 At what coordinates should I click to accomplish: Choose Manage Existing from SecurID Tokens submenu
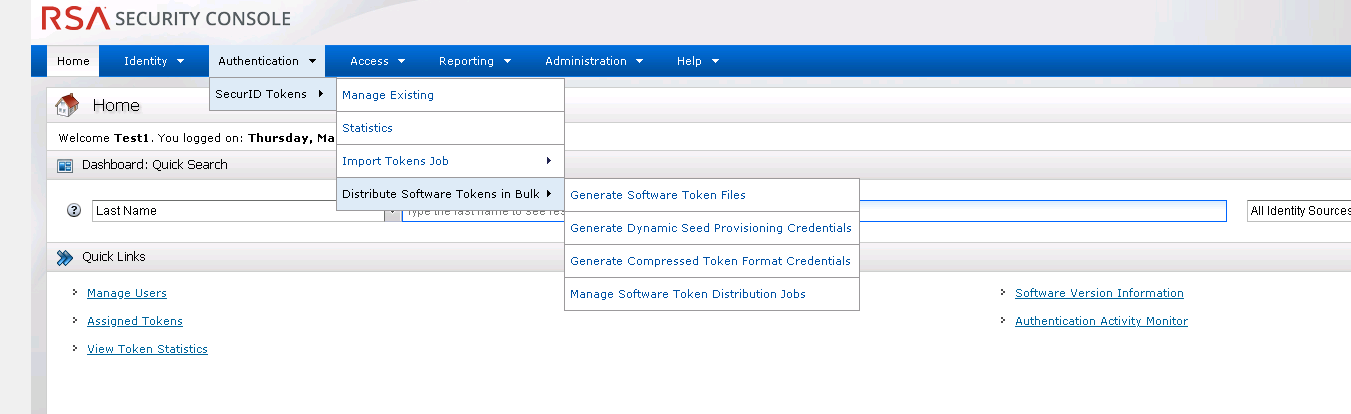point(388,95)
